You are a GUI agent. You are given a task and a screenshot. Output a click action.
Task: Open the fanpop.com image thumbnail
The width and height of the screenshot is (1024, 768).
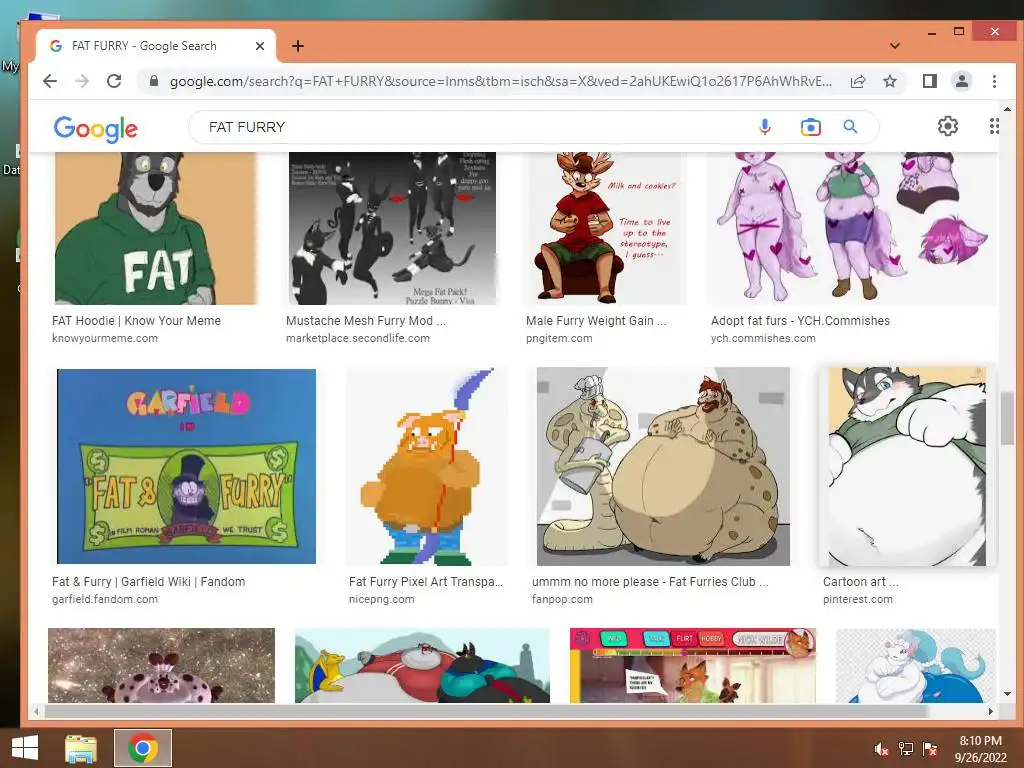[663, 466]
